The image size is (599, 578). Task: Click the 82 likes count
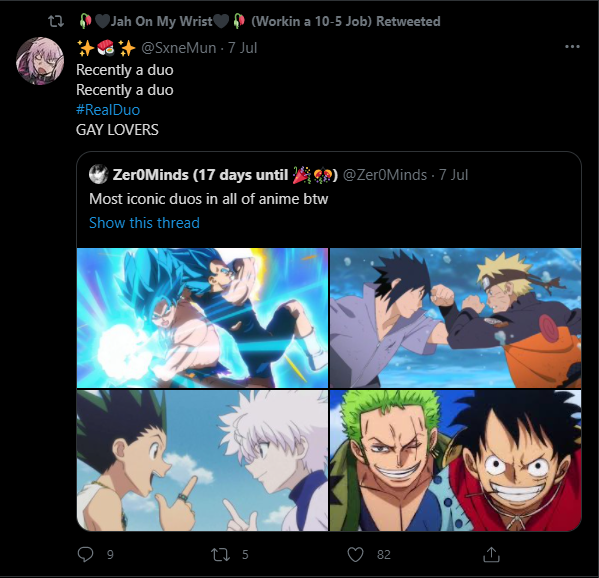384,555
